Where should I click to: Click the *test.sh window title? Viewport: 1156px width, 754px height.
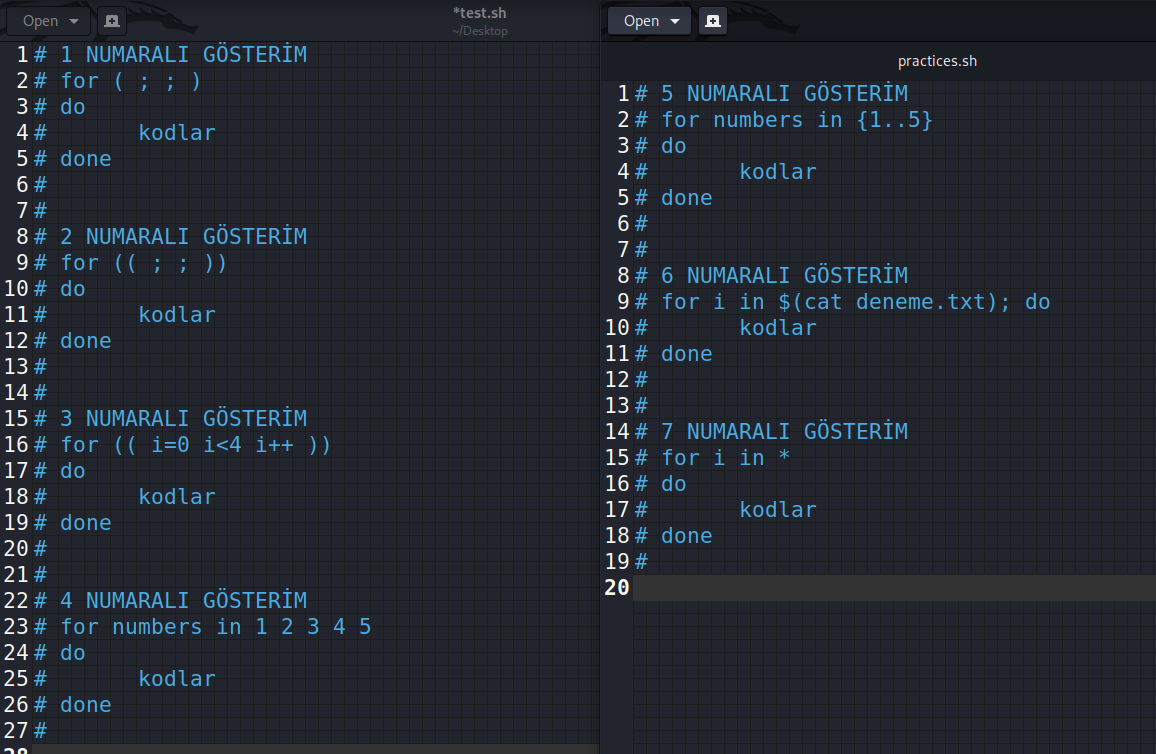click(x=479, y=13)
